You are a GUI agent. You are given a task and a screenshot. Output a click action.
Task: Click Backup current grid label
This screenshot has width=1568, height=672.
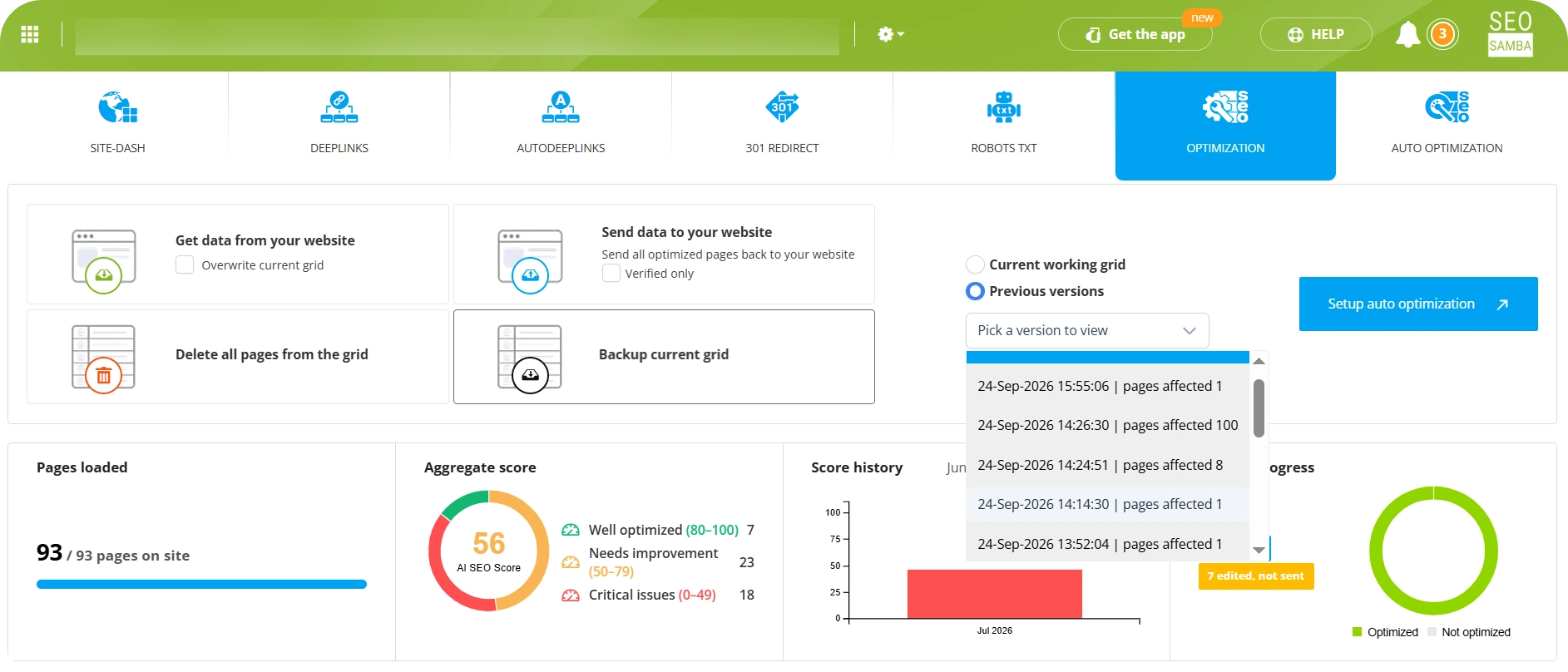[x=664, y=354]
